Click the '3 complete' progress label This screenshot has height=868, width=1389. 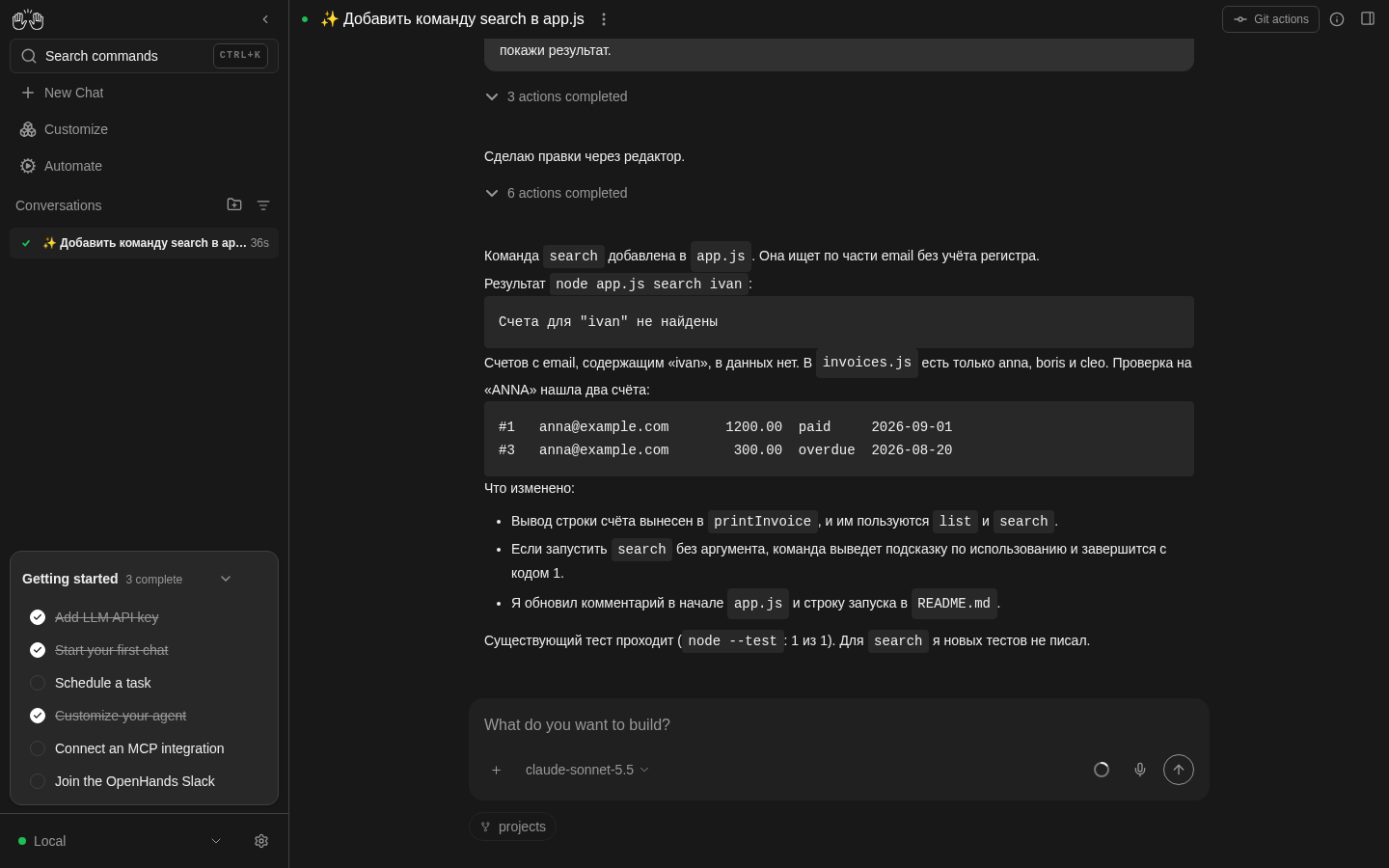pyautogui.click(x=154, y=580)
